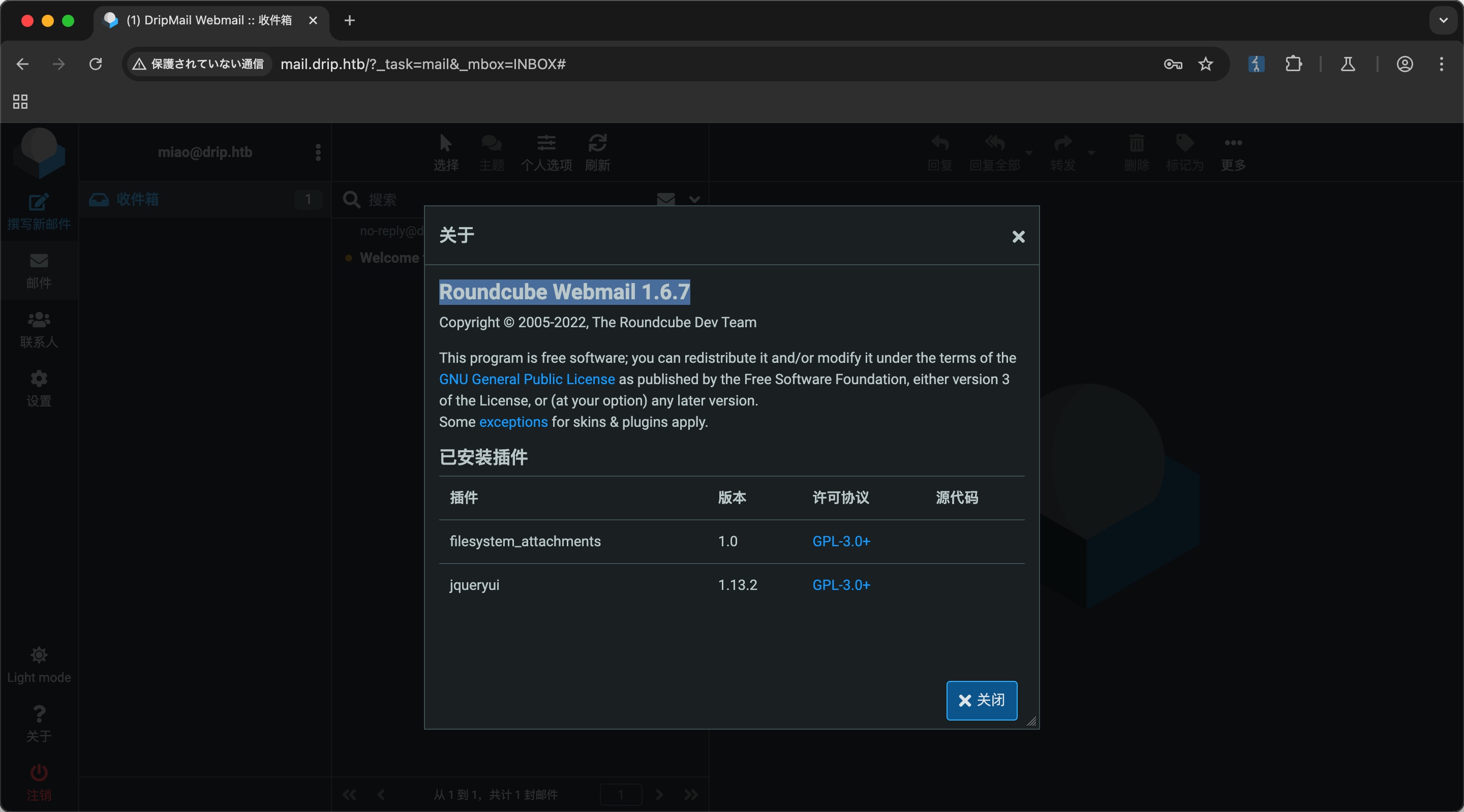1464x812 pixels.
Task: Close the About dialog with X
Action: [1018, 236]
